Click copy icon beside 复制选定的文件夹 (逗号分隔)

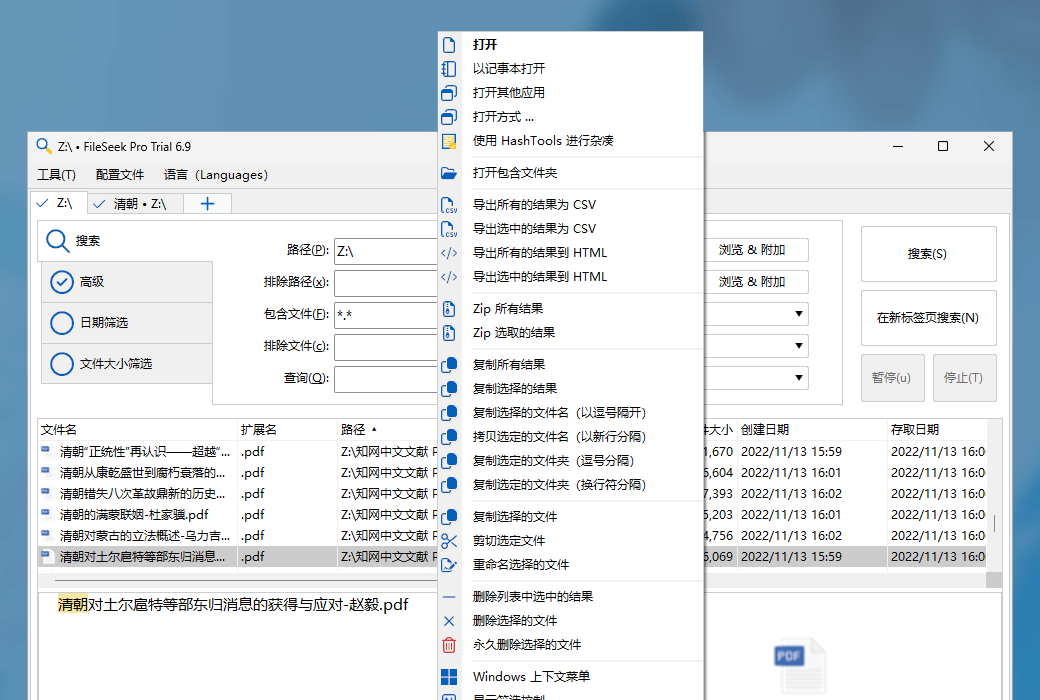click(449, 460)
